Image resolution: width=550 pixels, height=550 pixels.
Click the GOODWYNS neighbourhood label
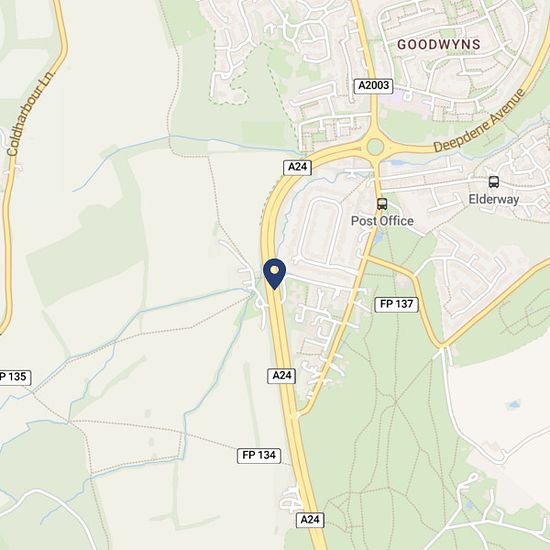click(438, 45)
